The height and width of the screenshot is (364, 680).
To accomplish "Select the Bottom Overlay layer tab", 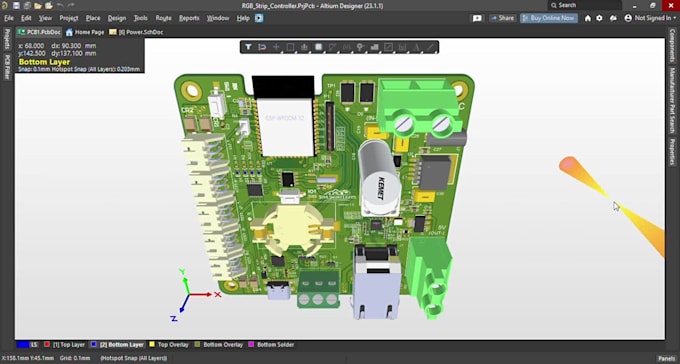I will point(219,345).
